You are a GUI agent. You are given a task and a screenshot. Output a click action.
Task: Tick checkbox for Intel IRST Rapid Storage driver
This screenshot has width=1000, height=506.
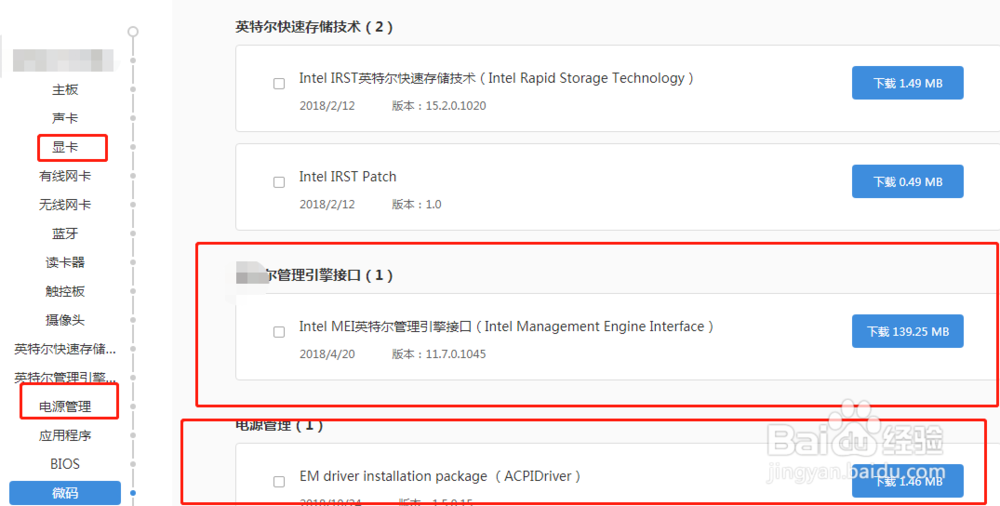[x=279, y=84]
